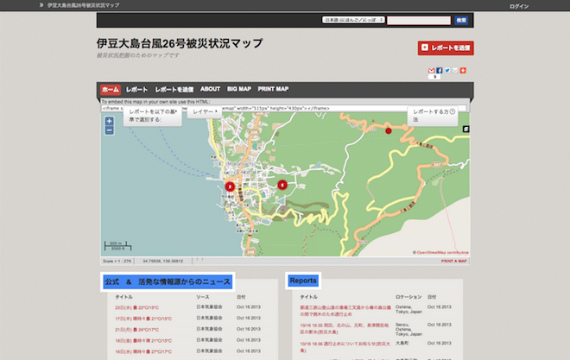Click the help icon beside レポートする方法
The height and width of the screenshot is (360, 570).
[452, 112]
